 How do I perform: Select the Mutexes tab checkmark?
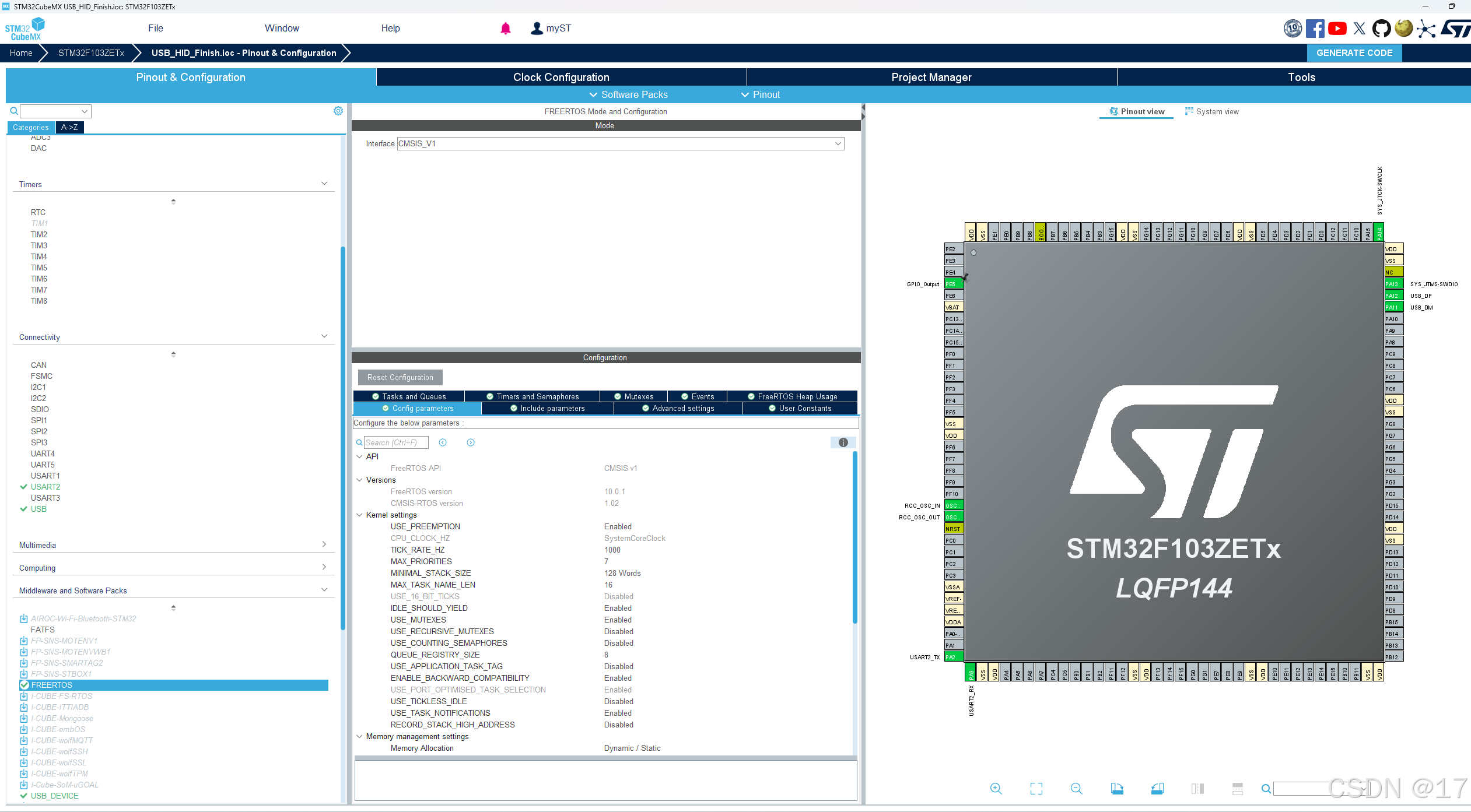[x=617, y=396]
